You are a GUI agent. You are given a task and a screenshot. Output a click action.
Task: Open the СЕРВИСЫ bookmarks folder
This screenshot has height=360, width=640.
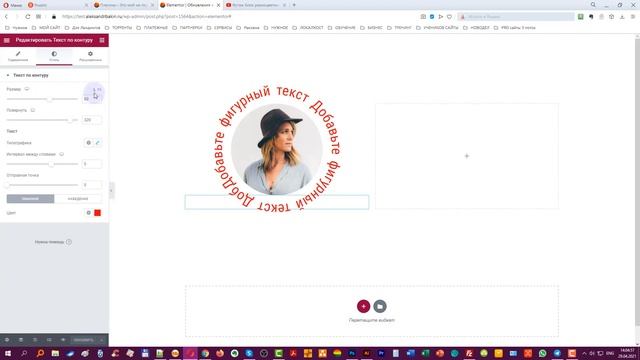click(x=219, y=28)
